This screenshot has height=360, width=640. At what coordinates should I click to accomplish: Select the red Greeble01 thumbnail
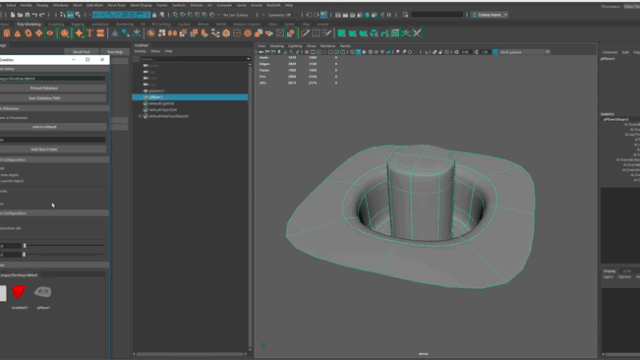[x=19, y=292]
